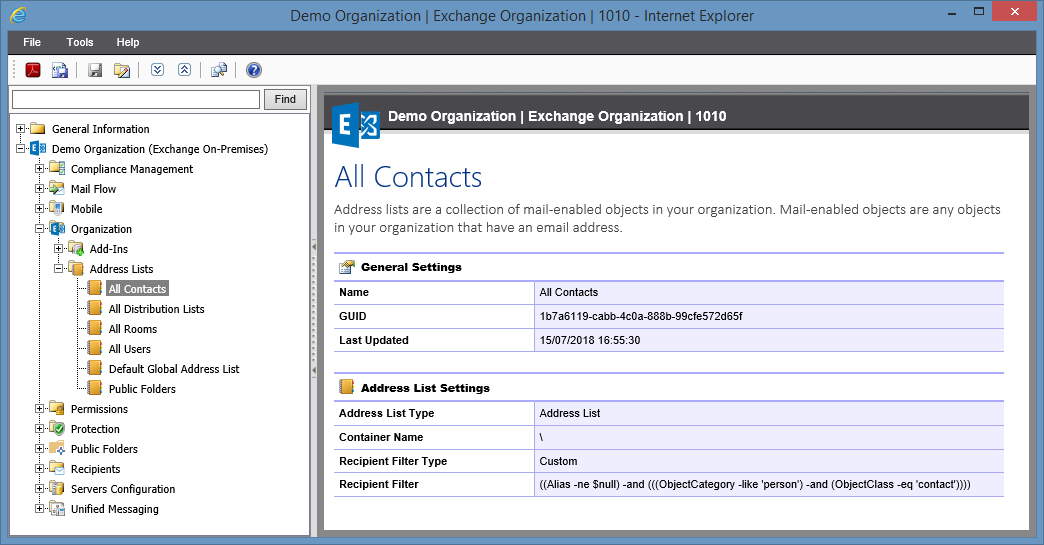Select the Organization tree label
The width and height of the screenshot is (1044, 545).
pyautogui.click(x=101, y=229)
